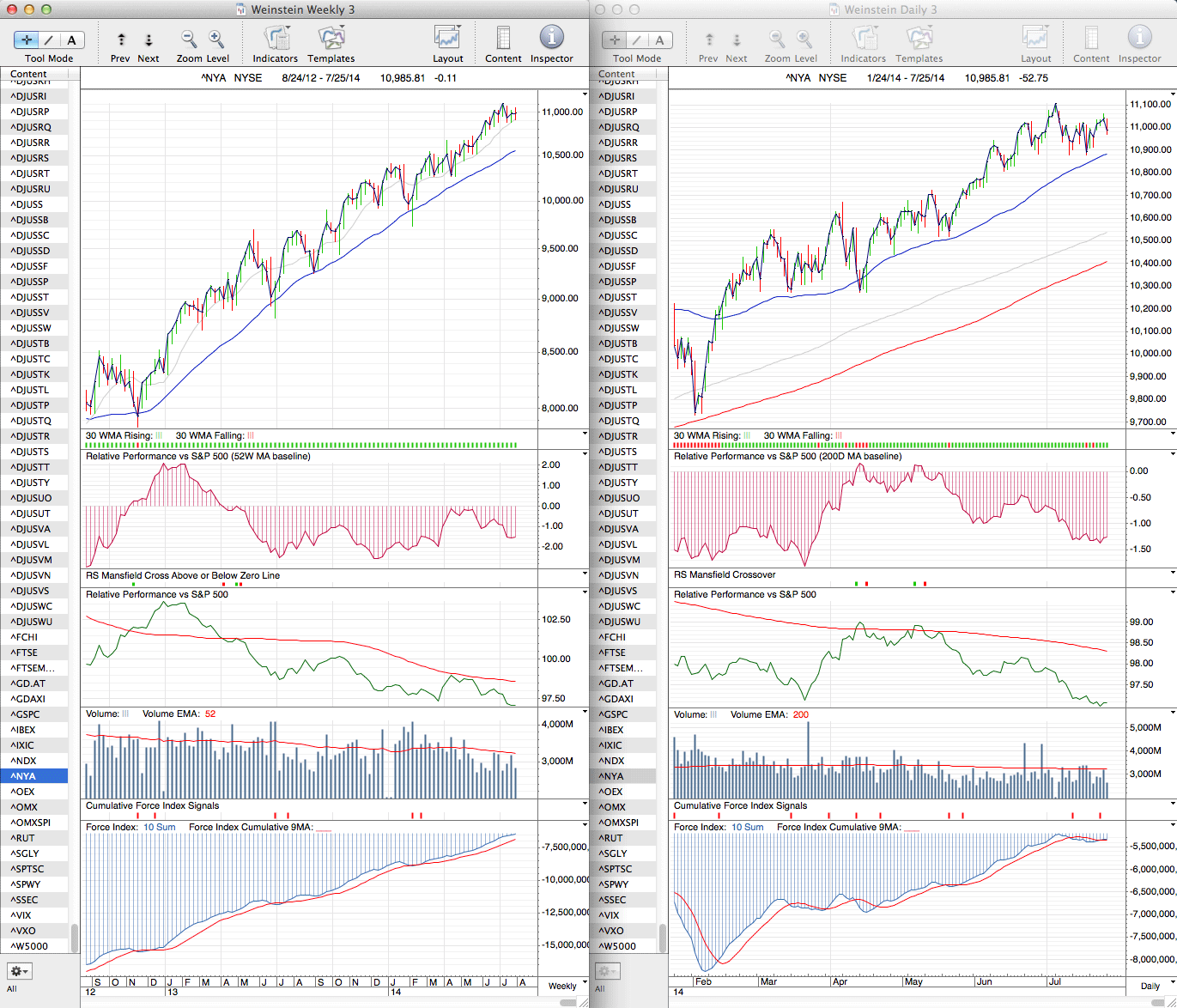Viewport: 1177px width, 1008px height.
Task: Zoom out using the minus magnifier
Action: point(189,39)
